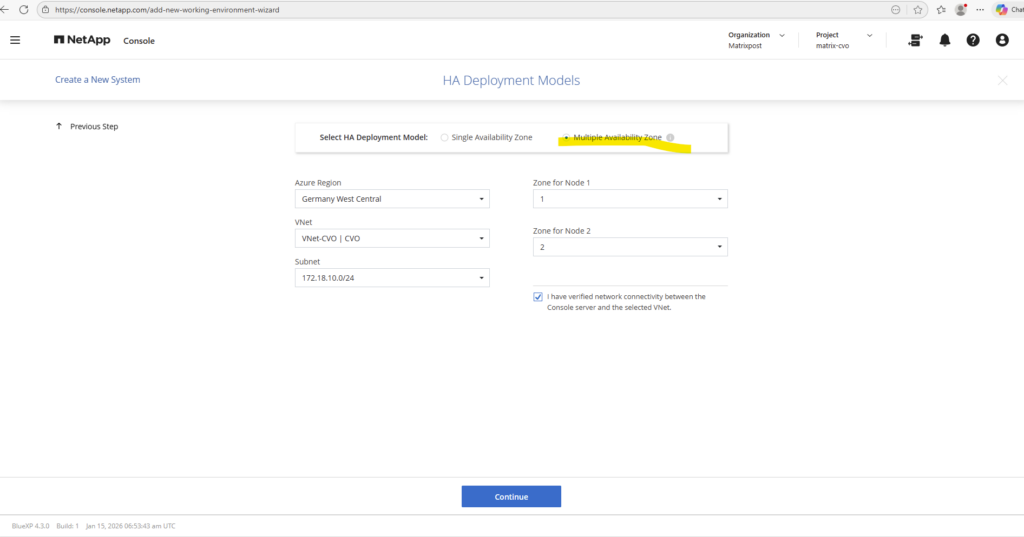Screen dimensions: 1024x537
Task: Open the VNet dropdown list
Action: pos(392,239)
